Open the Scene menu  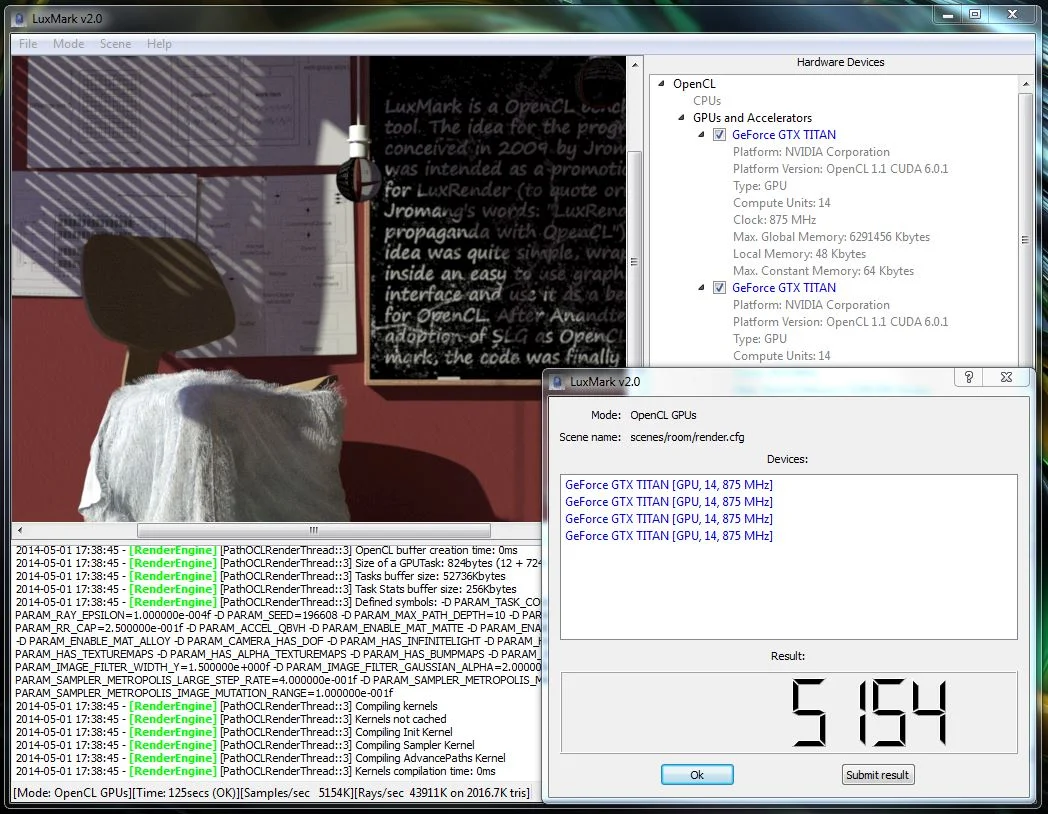click(115, 44)
